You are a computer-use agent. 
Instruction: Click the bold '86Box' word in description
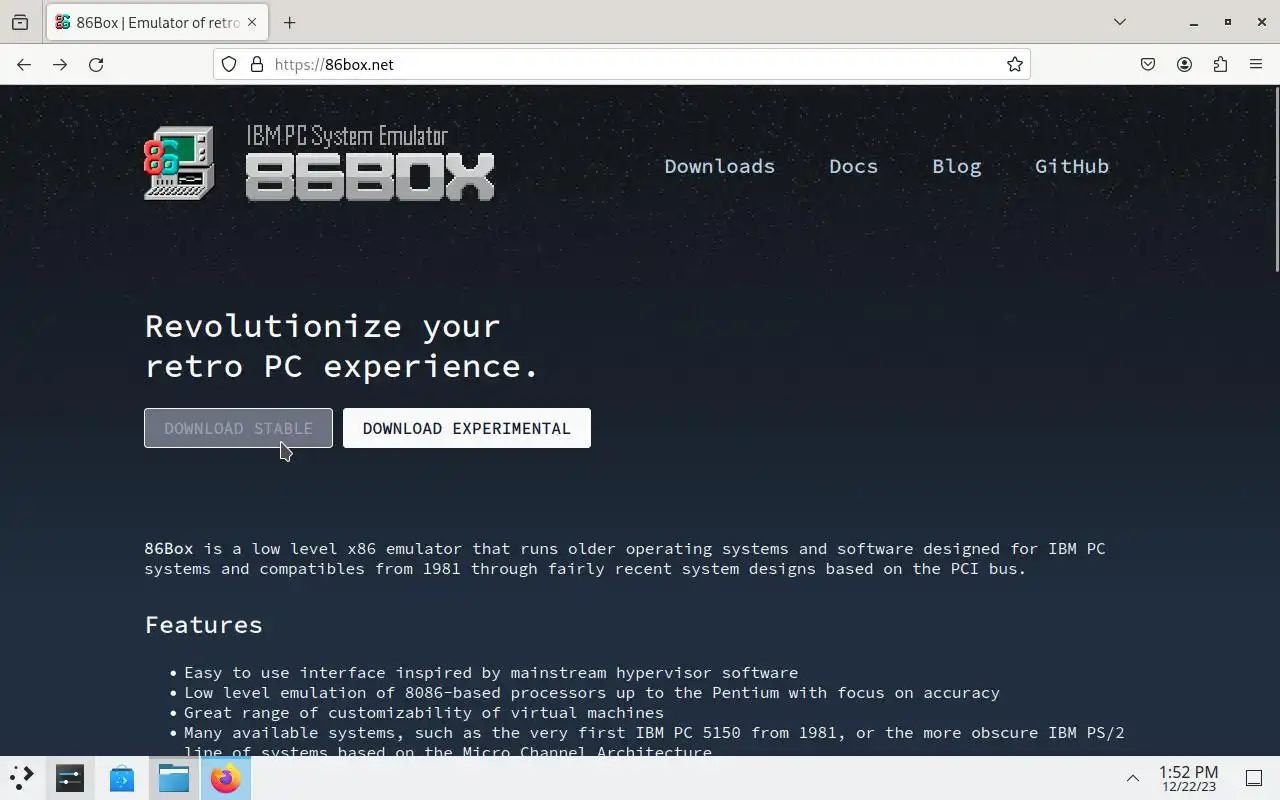coord(169,549)
